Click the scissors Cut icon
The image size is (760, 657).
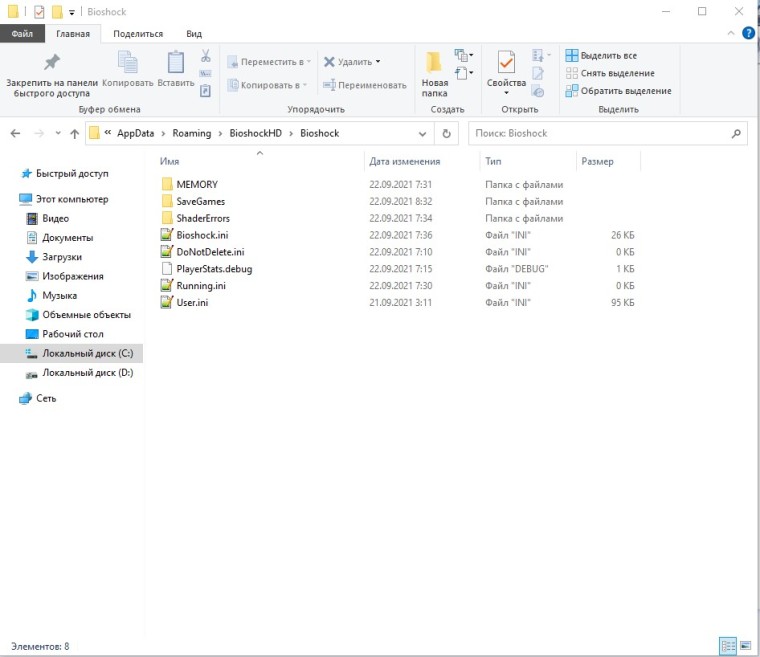(x=206, y=56)
